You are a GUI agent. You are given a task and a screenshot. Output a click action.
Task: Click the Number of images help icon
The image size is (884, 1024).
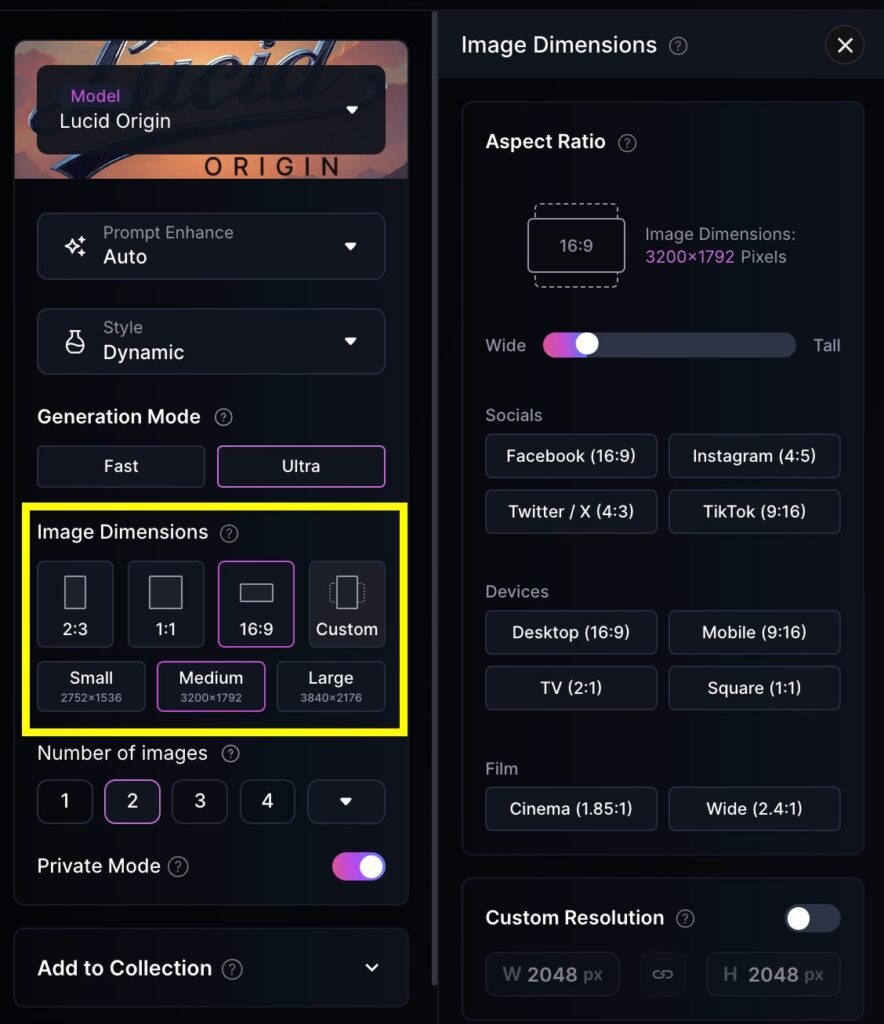(230, 754)
